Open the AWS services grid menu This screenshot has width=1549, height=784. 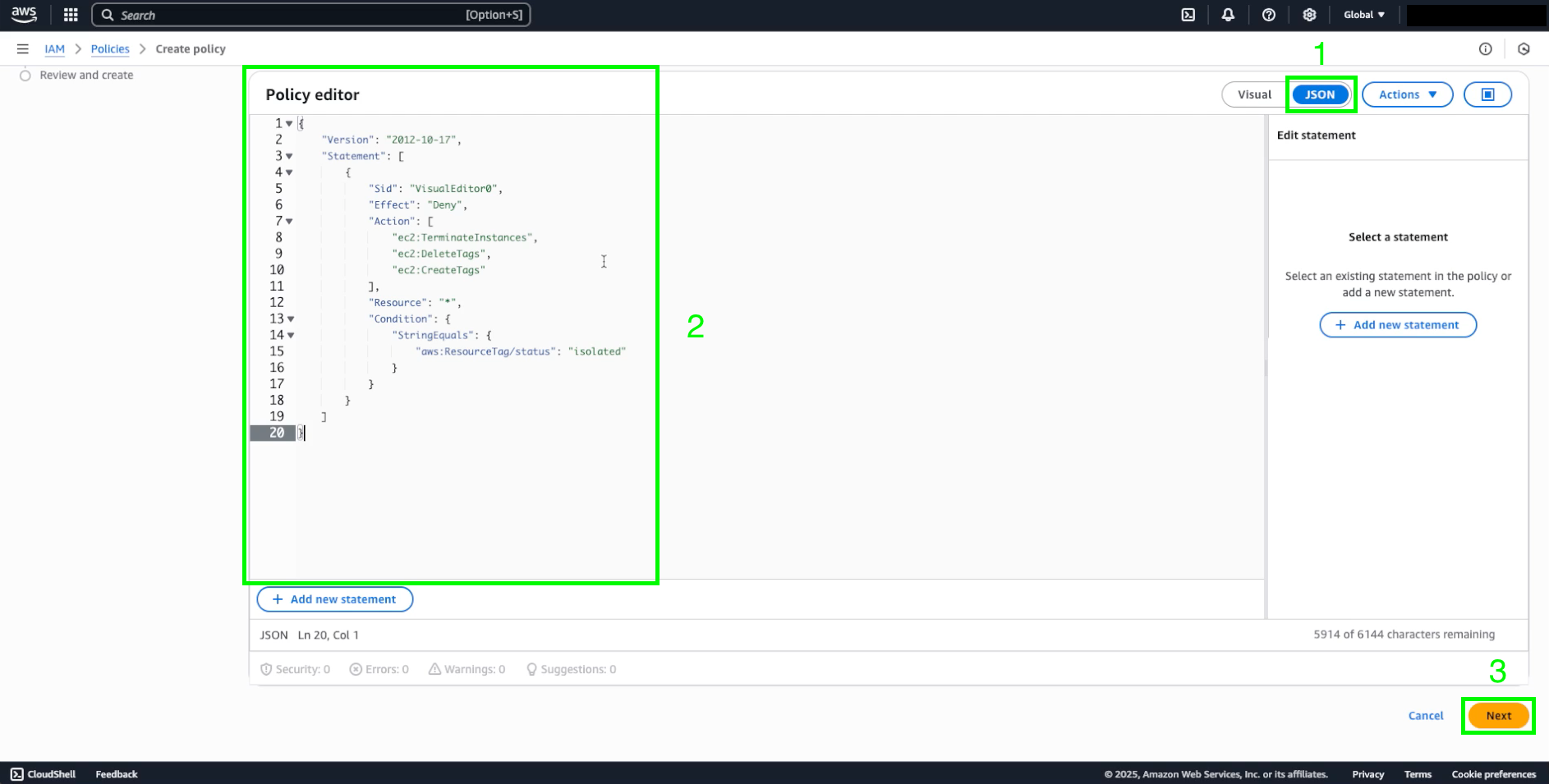71,15
